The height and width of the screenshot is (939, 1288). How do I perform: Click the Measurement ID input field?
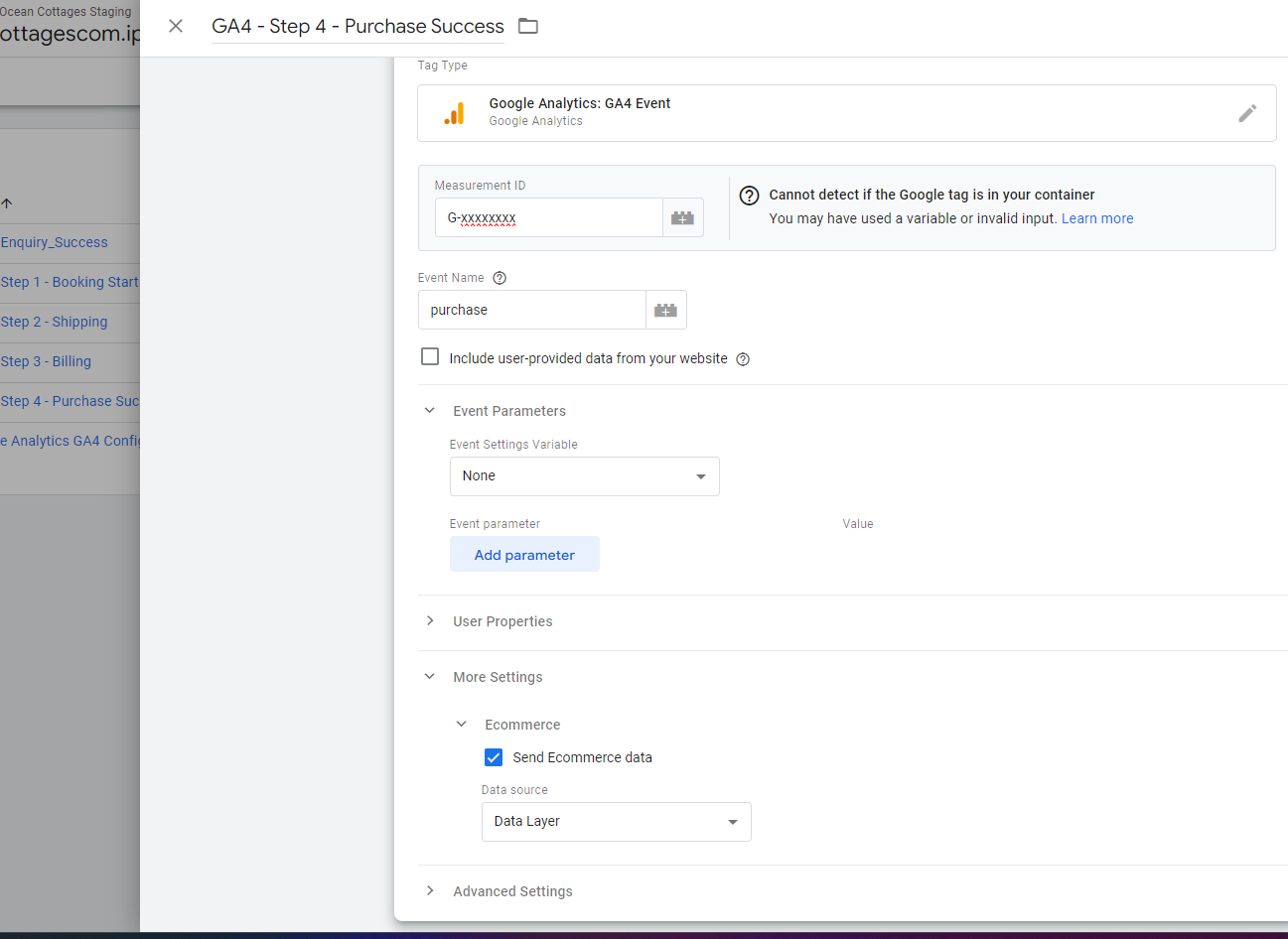click(548, 217)
